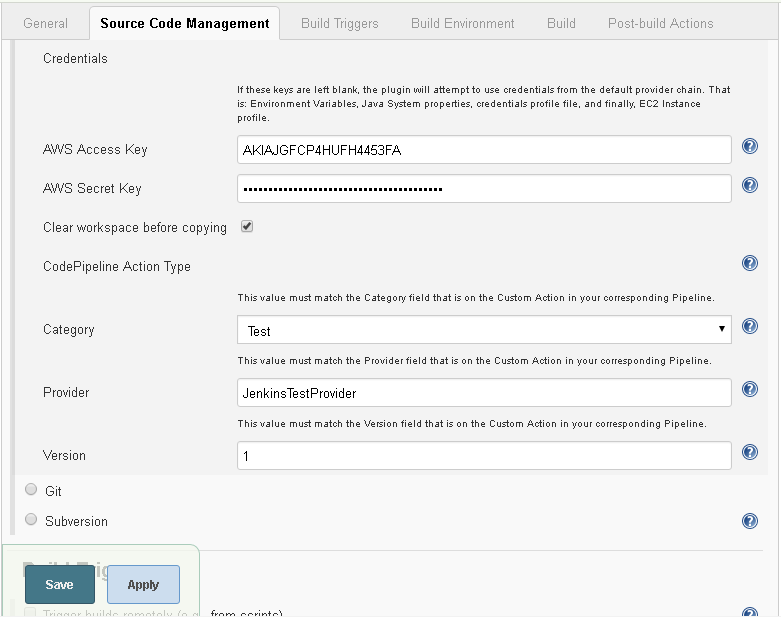781x617 pixels.
Task: Select the Git radio button
Action: [x=31, y=490]
